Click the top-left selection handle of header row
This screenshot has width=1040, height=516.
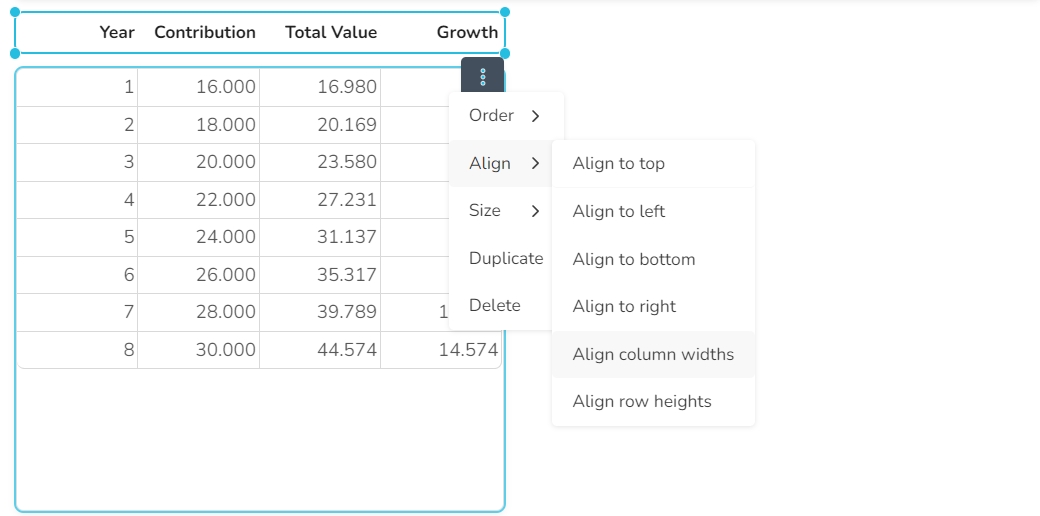coord(15,13)
